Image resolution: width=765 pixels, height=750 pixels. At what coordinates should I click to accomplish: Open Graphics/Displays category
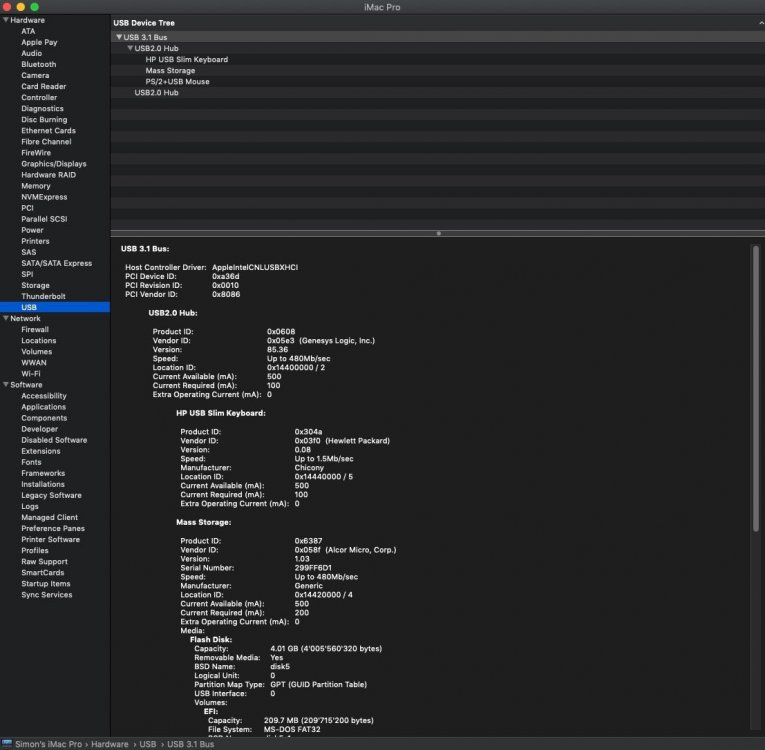[54, 164]
